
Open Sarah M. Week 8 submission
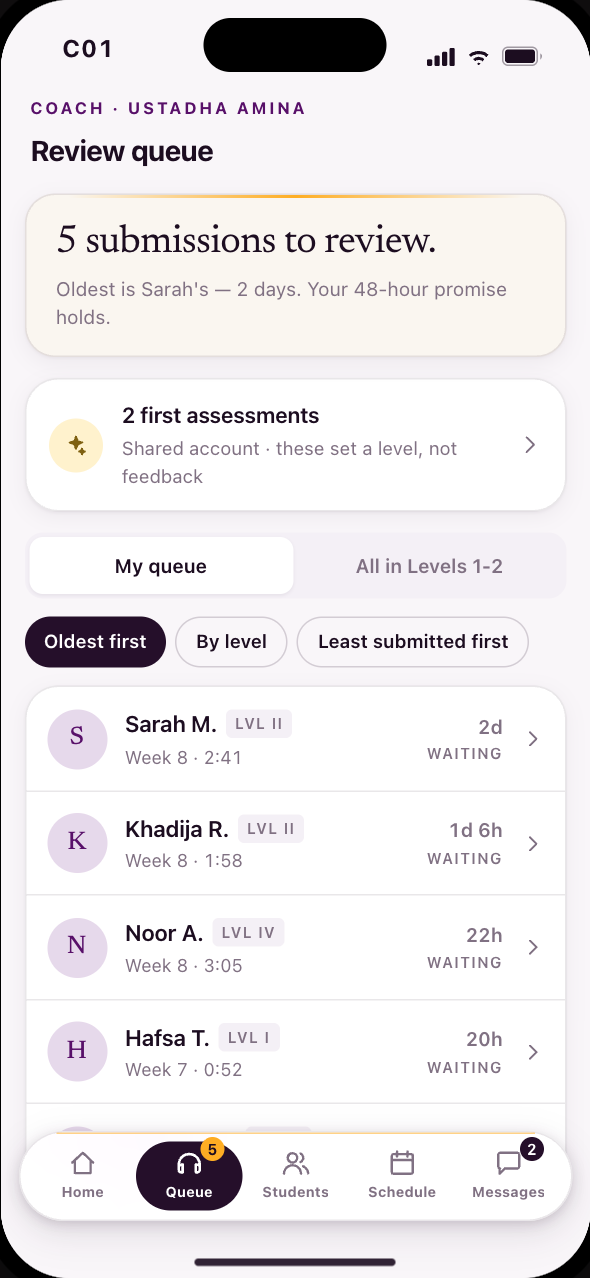click(296, 740)
